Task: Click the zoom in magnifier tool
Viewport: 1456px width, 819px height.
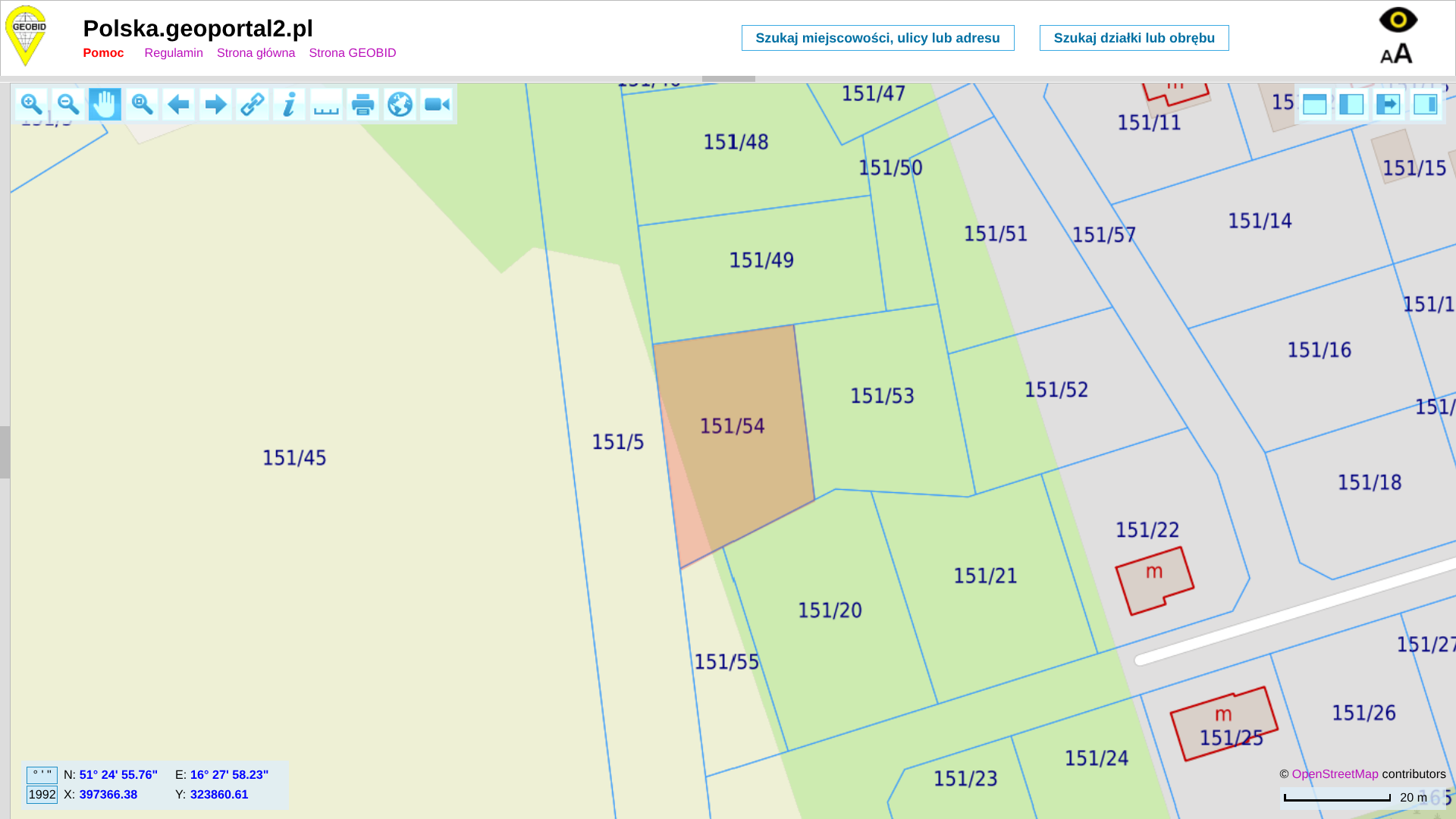Action: coord(31,105)
